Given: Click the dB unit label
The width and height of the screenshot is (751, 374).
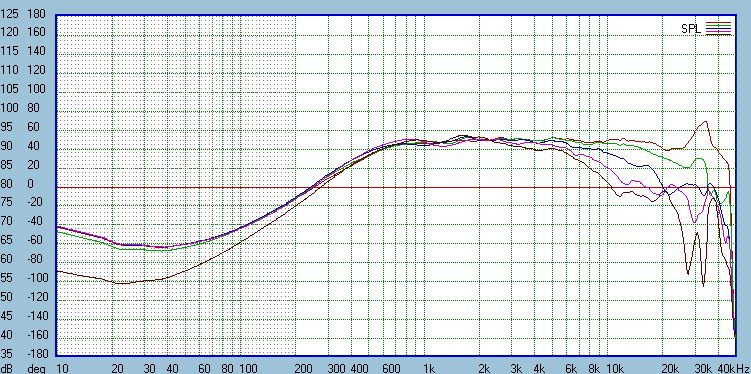Looking at the screenshot, I should pos(8,368).
